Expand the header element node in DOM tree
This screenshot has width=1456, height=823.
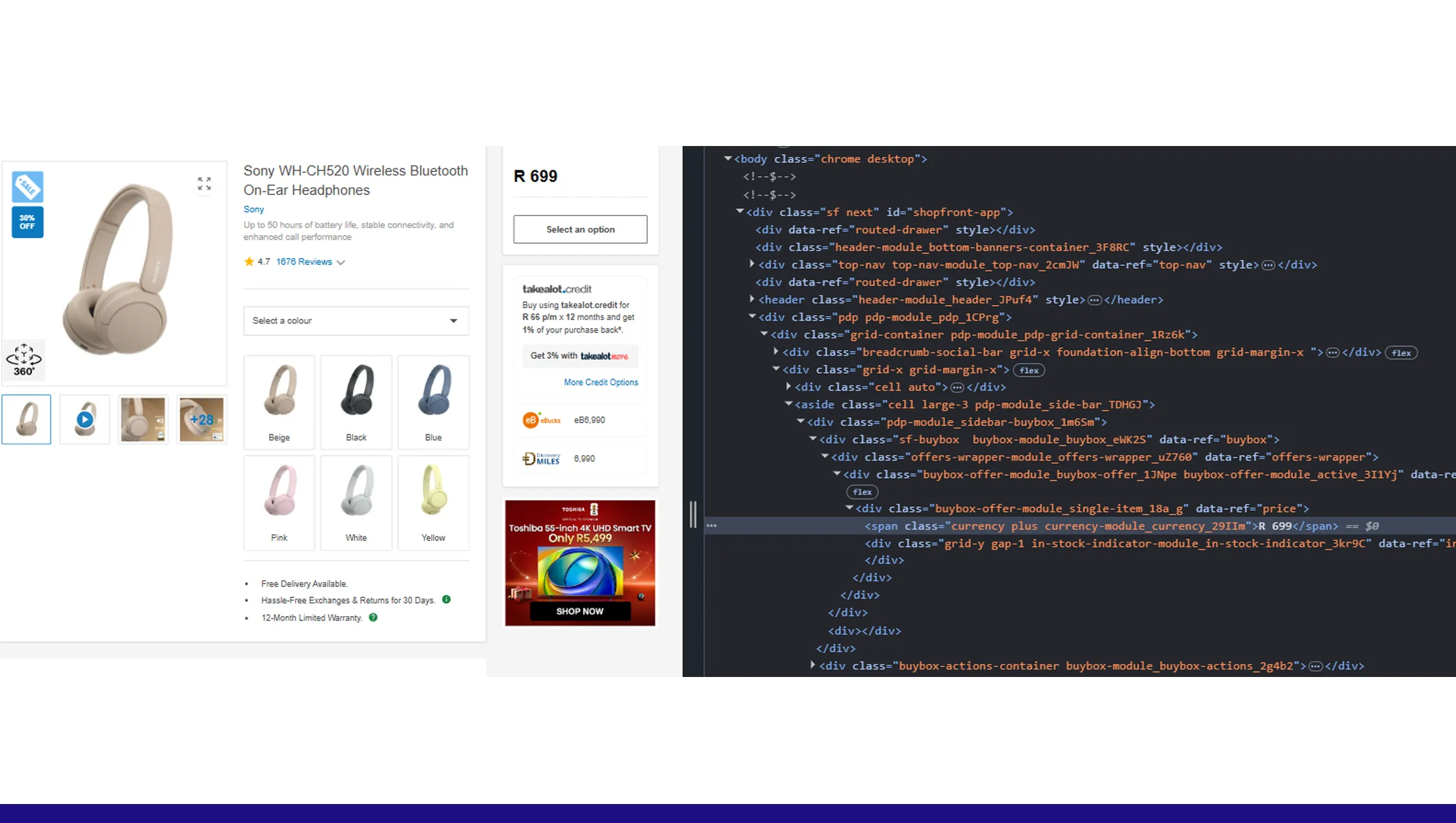pyautogui.click(x=752, y=299)
